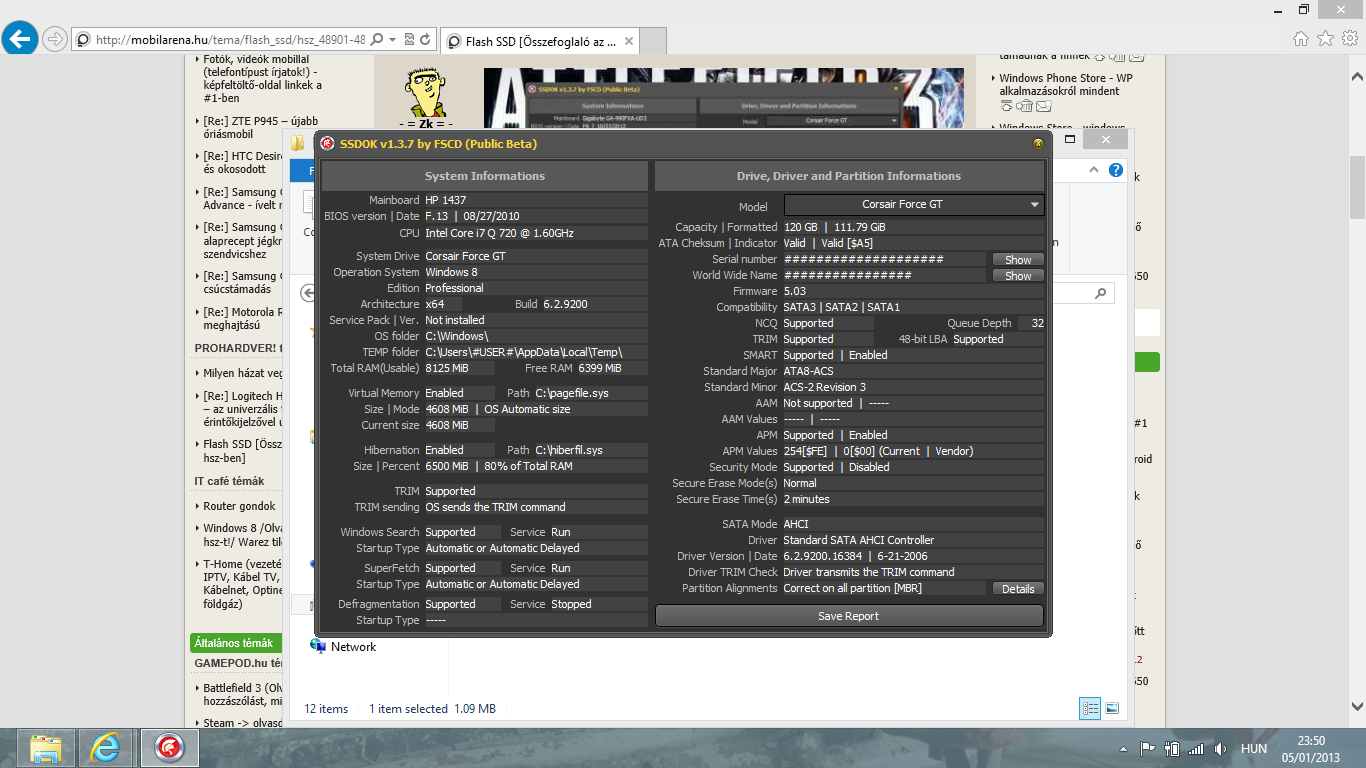Show the hidden Serial number
1366x768 pixels.
(x=1018, y=260)
